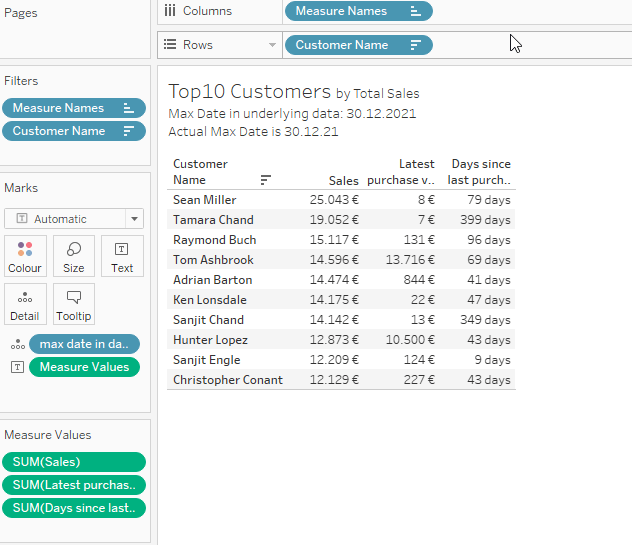Click the Tooltip marks button
632x545 pixels.
click(x=74, y=304)
